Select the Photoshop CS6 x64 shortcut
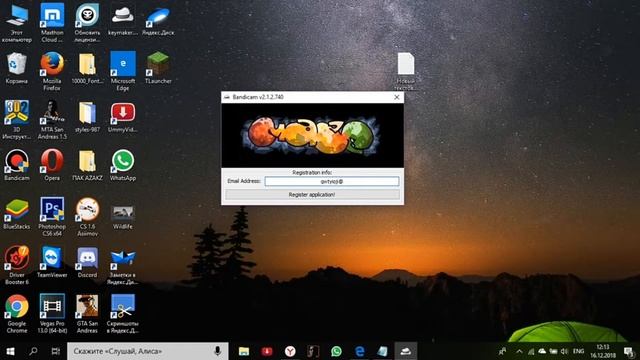This screenshot has width=640, height=360. point(52,217)
